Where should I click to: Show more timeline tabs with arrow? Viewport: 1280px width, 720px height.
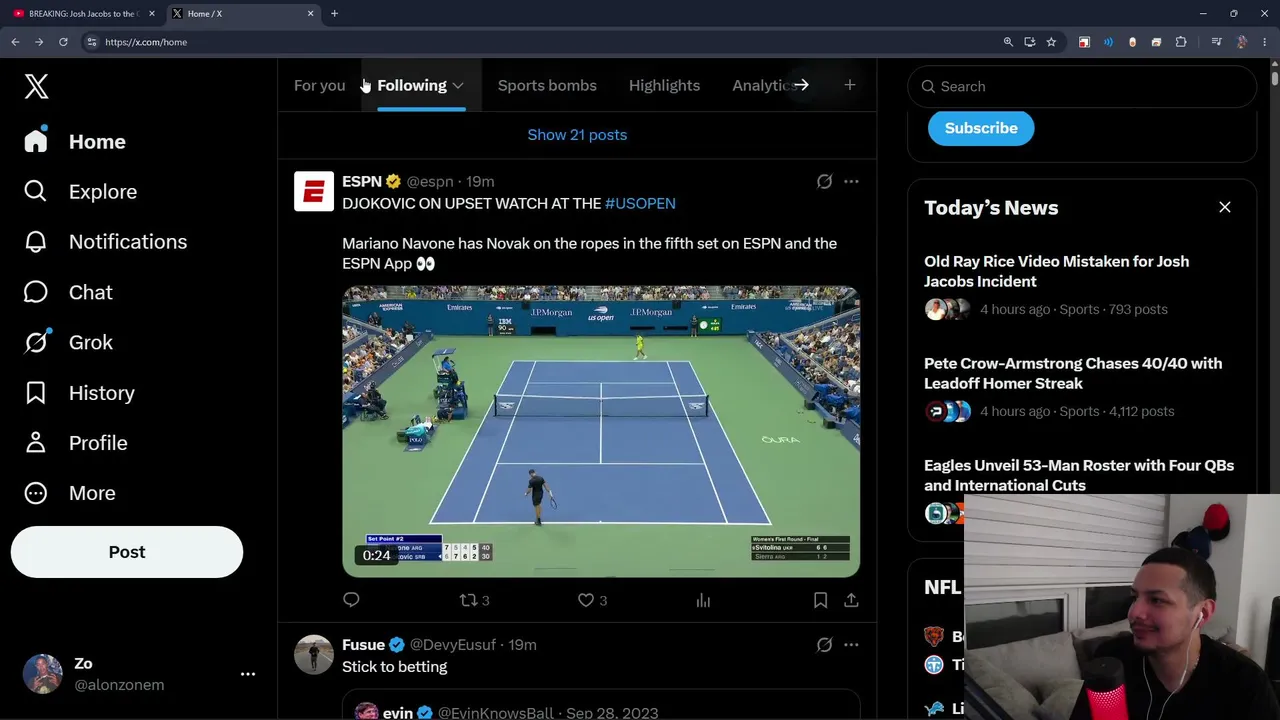[x=800, y=85]
